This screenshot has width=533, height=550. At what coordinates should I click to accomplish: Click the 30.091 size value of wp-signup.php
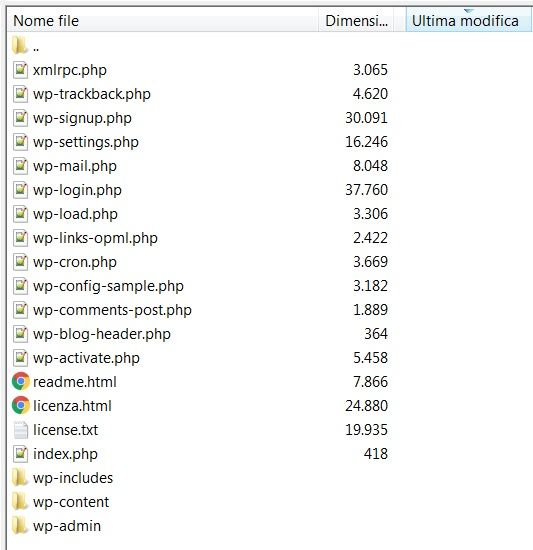click(x=366, y=118)
